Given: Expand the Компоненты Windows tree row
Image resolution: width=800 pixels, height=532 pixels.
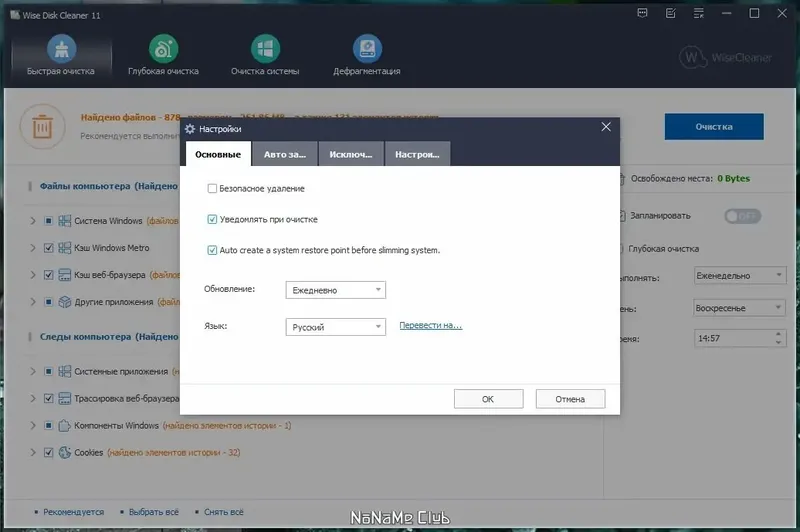Looking at the screenshot, I should click(x=33, y=425).
